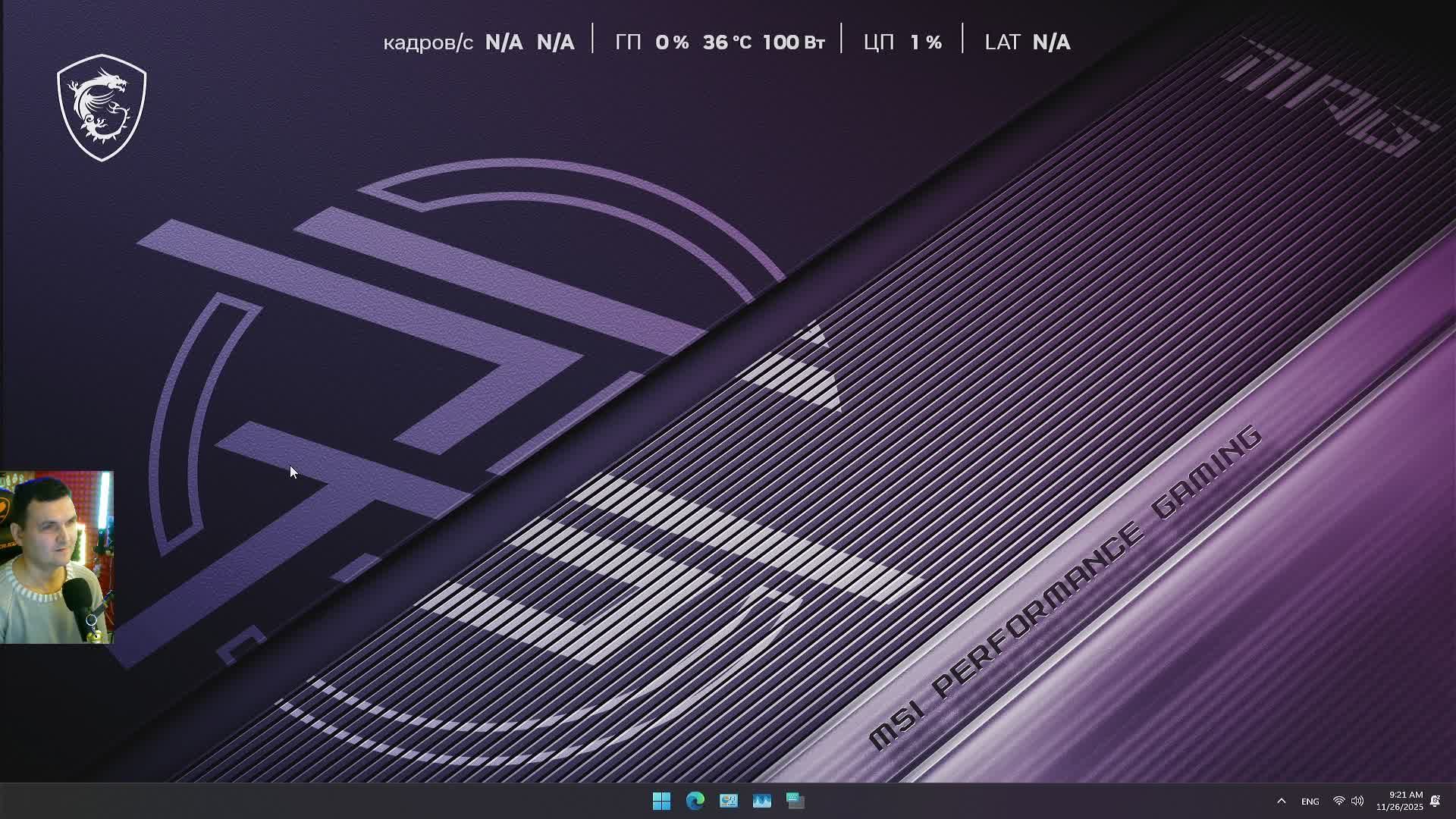Open the Windows Start menu
1456x819 pixels.
[661, 801]
